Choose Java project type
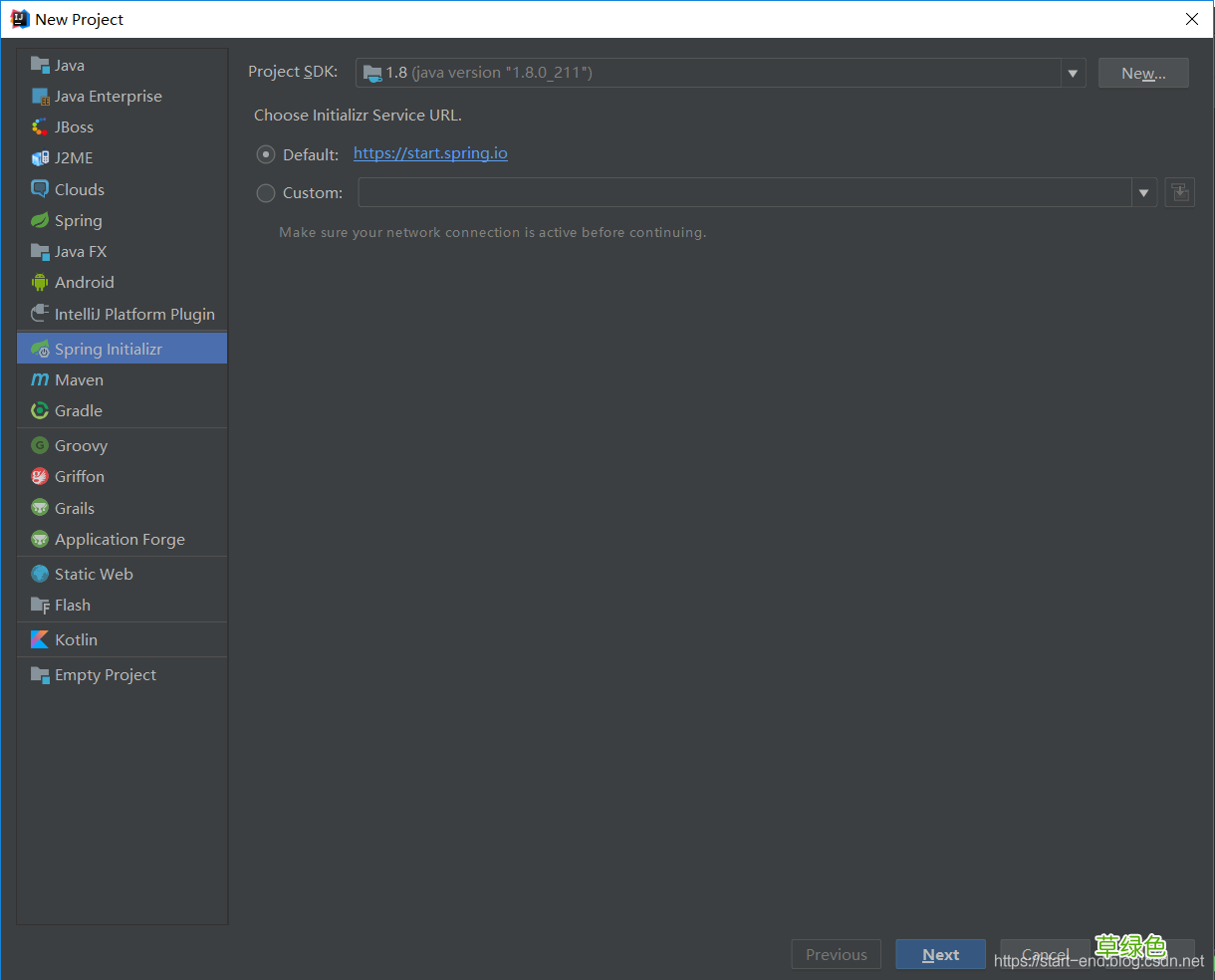 coord(122,65)
